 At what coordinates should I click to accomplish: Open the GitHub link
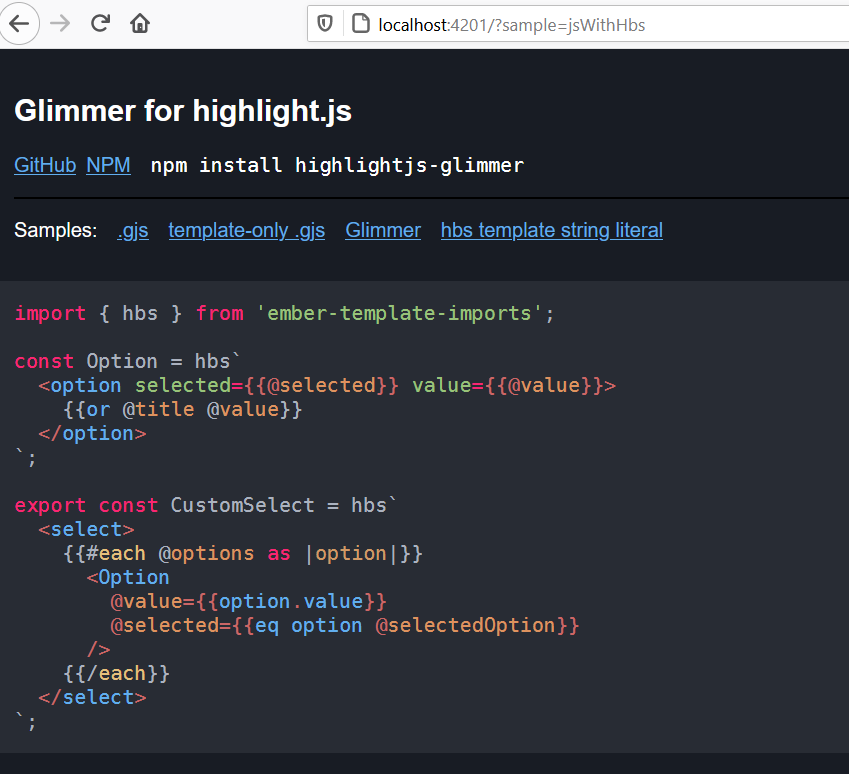click(45, 165)
